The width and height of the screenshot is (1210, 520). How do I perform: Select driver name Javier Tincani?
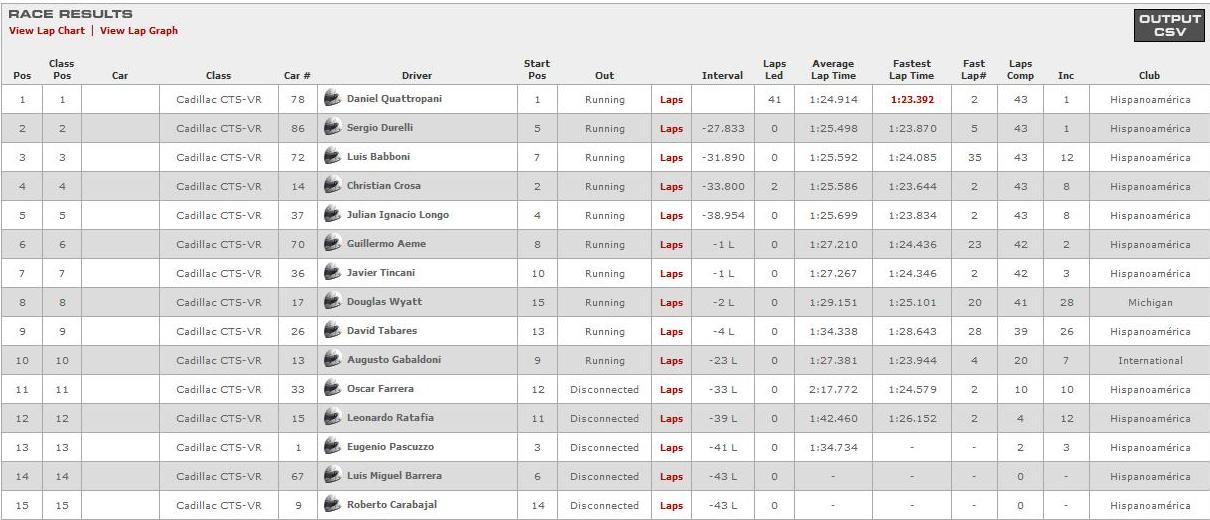point(381,273)
